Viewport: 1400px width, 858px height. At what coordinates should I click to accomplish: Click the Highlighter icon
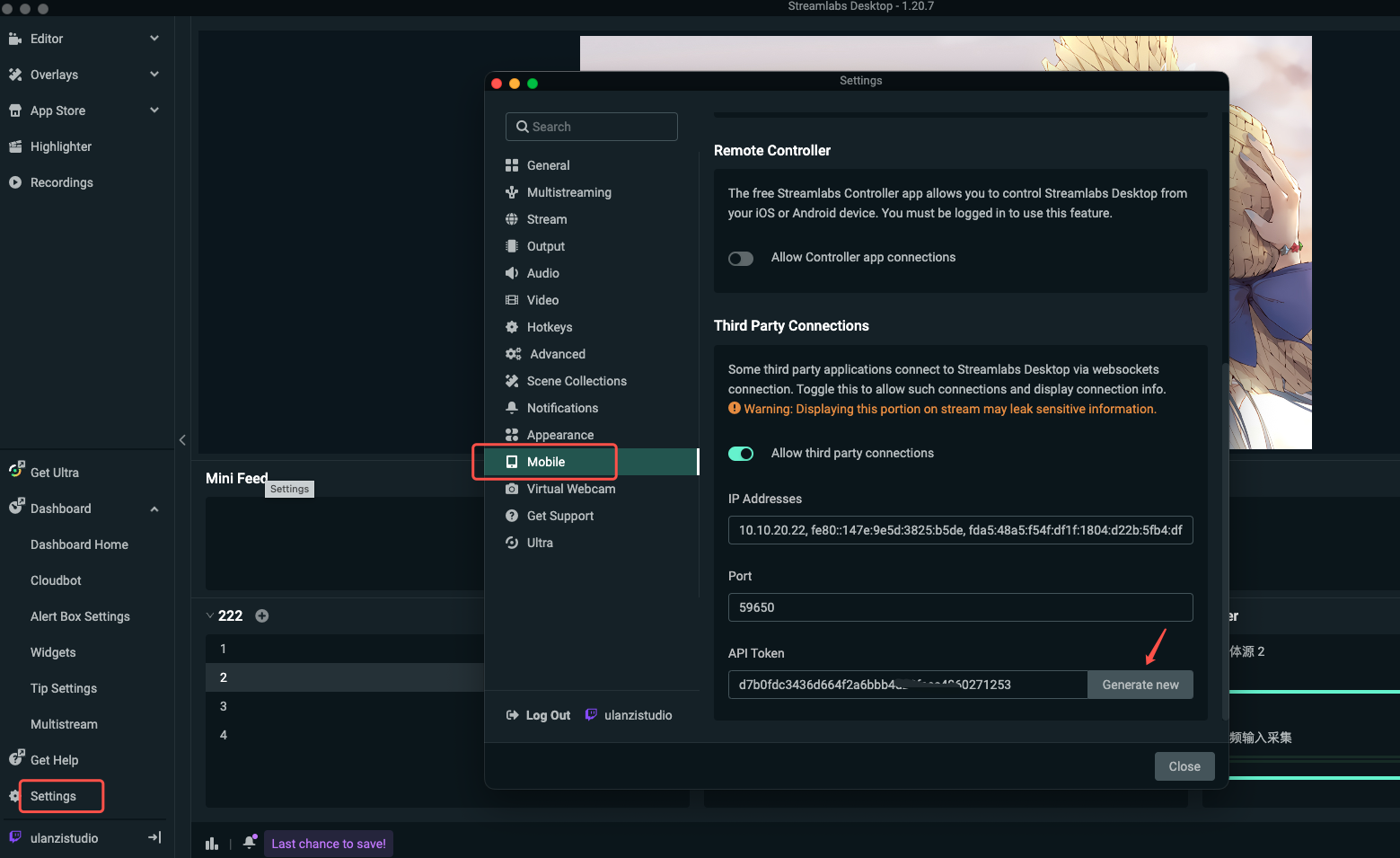pos(15,146)
